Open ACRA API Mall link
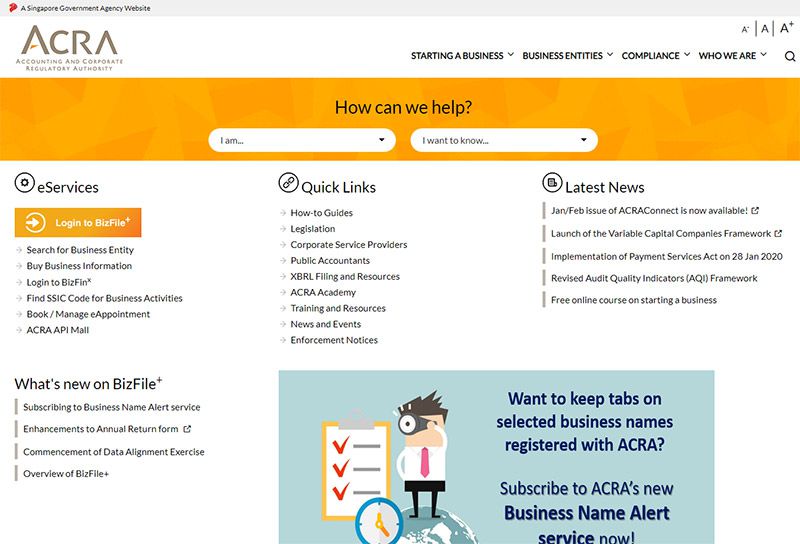 coord(58,330)
